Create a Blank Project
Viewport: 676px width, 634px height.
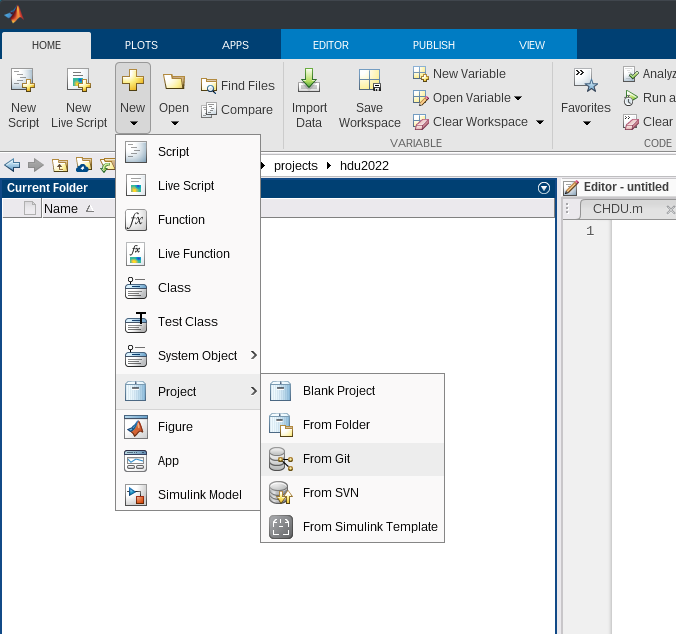coord(338,391)
